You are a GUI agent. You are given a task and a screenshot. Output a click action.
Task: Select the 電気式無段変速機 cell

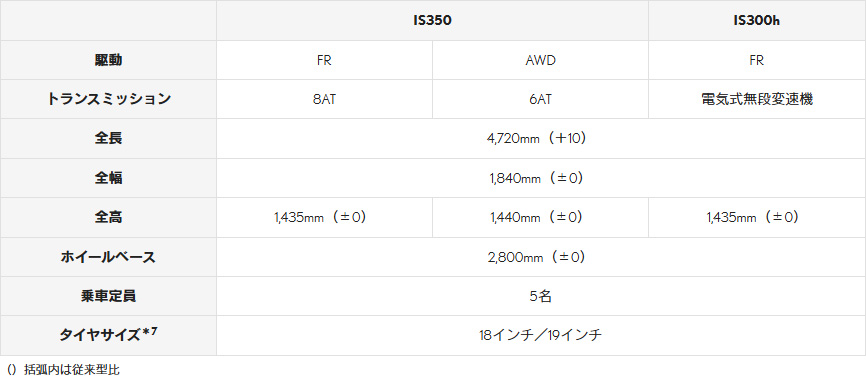click(x=757, y=99)
